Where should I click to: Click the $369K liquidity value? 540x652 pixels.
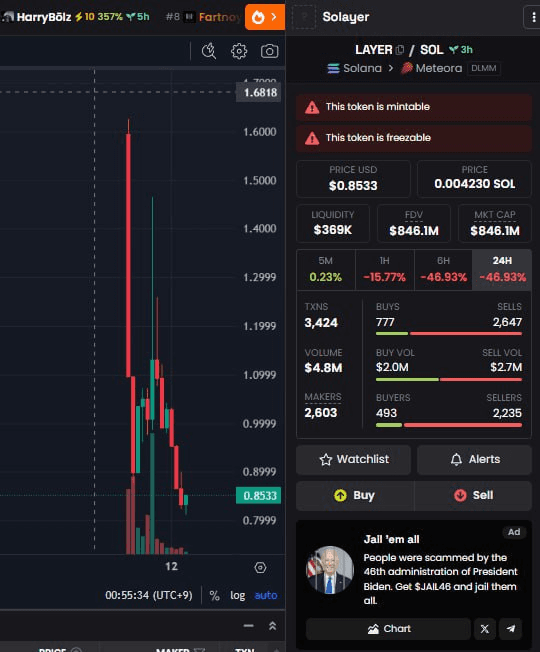click(x=333, y=230)
